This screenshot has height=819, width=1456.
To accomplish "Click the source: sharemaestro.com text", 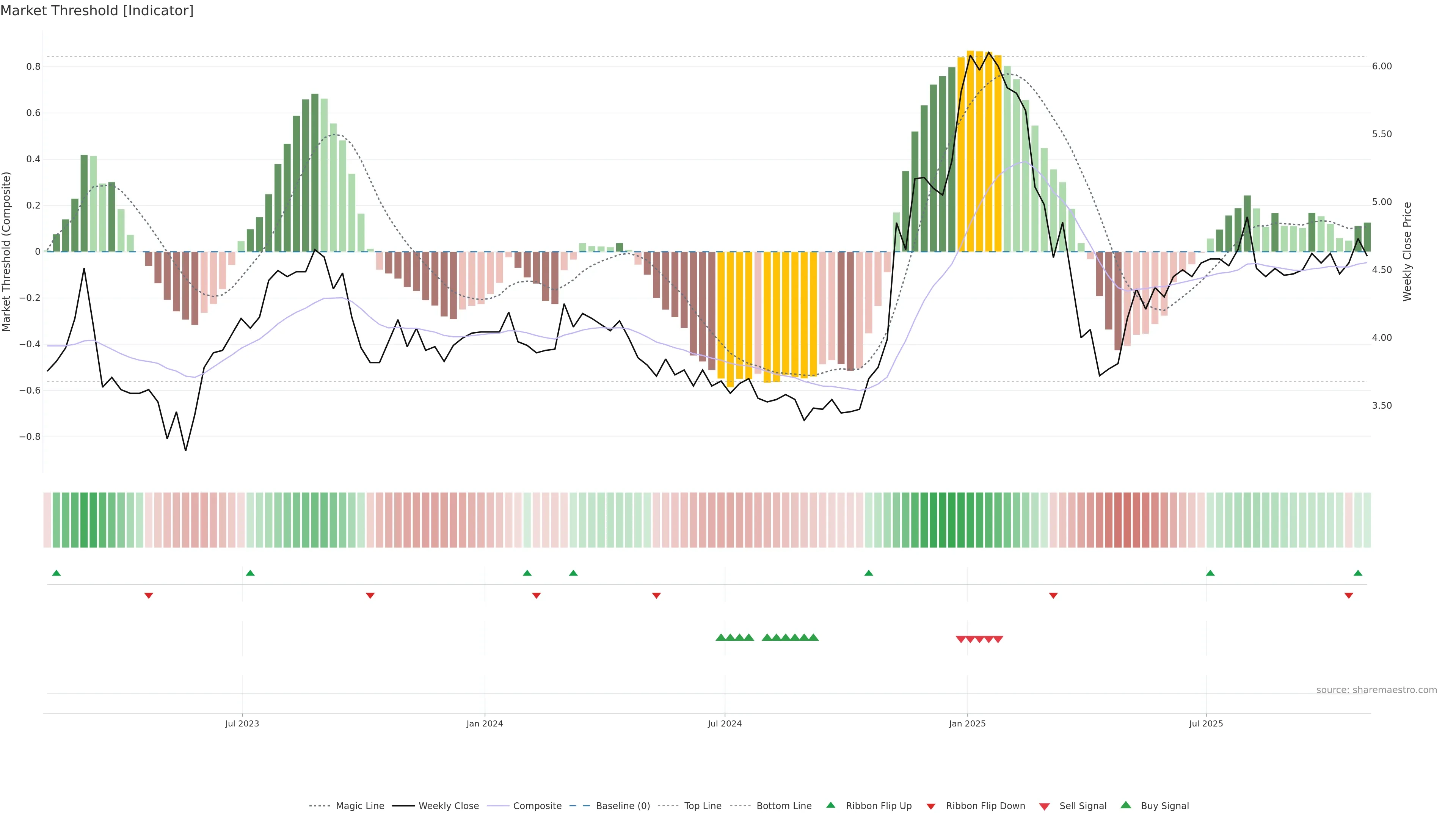I will 1376,690.
